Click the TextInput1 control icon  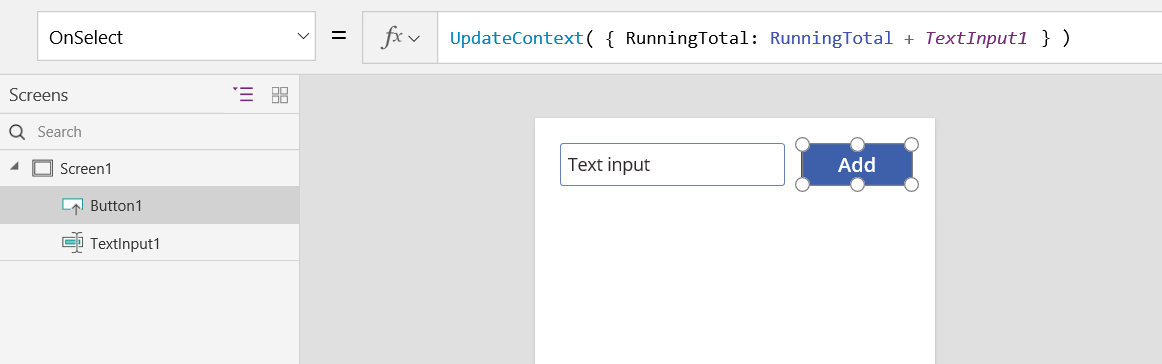(x=73, y=242)
